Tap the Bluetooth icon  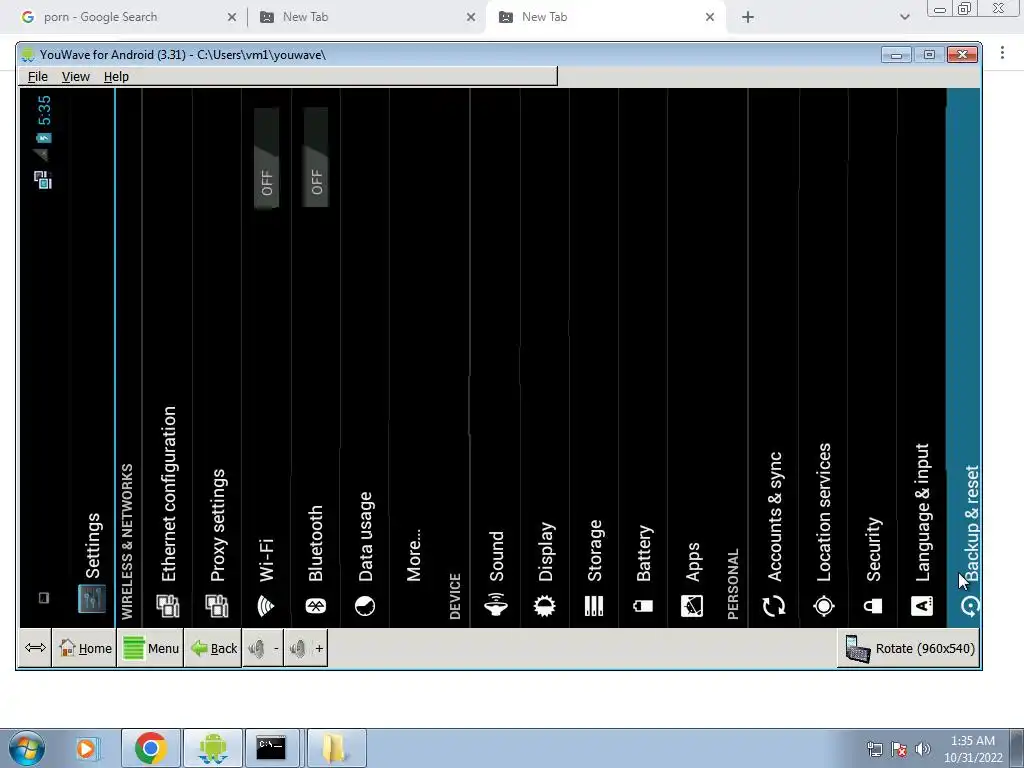click(315, 606)
